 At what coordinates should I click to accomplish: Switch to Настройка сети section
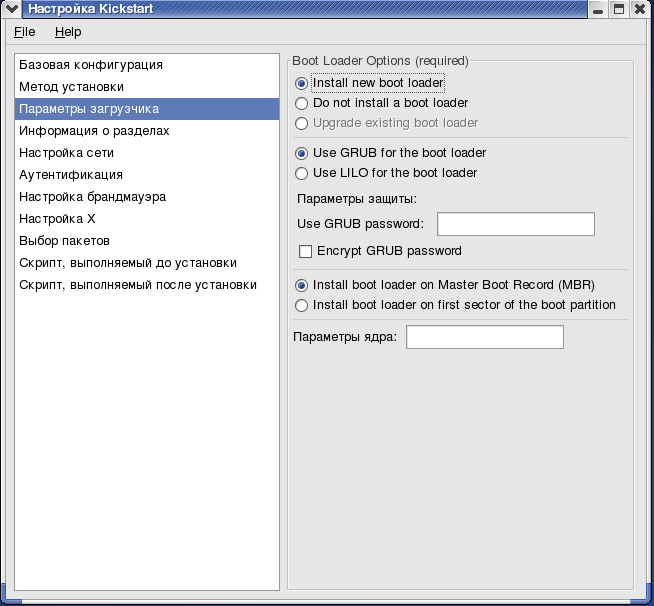tap(147, 153)
